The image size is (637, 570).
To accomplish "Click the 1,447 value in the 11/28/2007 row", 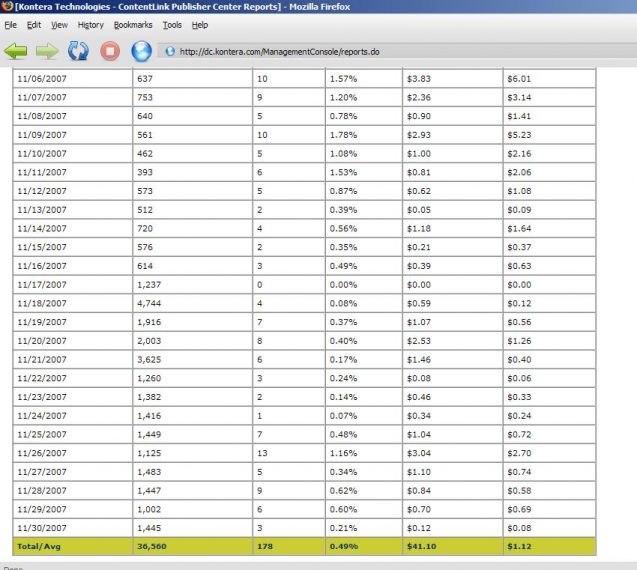I will 149,491.
